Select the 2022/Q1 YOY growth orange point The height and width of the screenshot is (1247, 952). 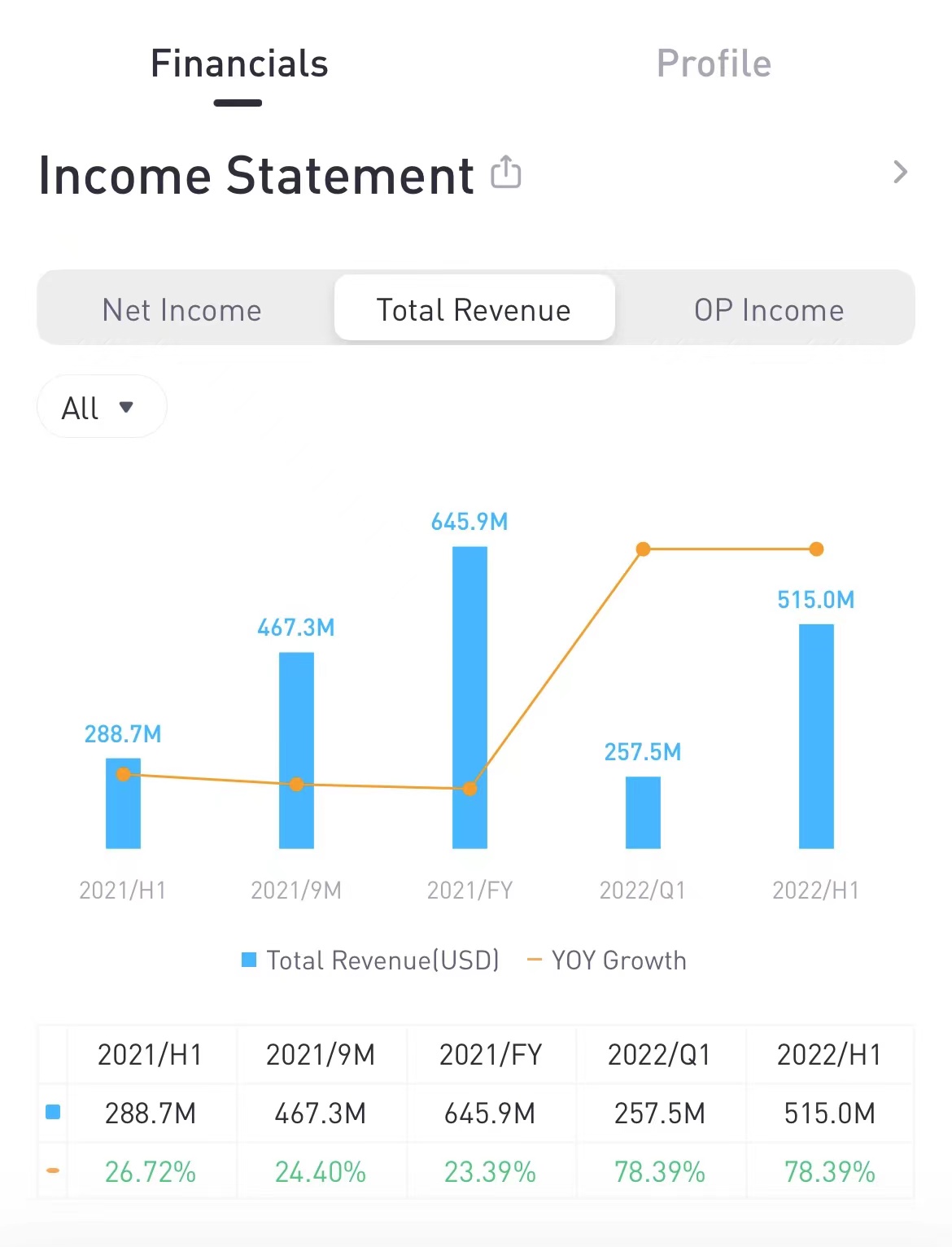[643, 549]
